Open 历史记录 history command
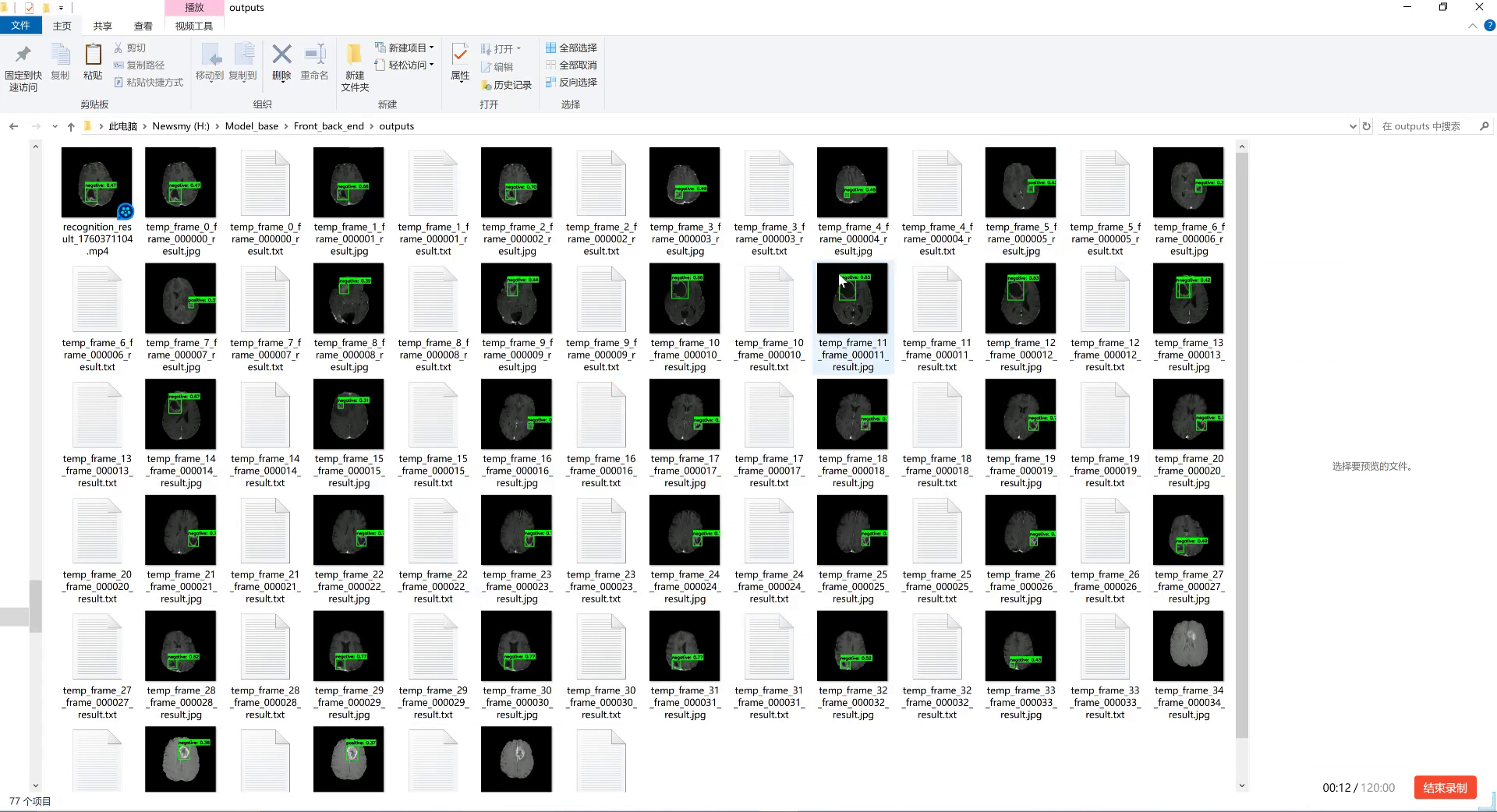Viewport: 1497px width, 812px height. [x=506, y=85]
